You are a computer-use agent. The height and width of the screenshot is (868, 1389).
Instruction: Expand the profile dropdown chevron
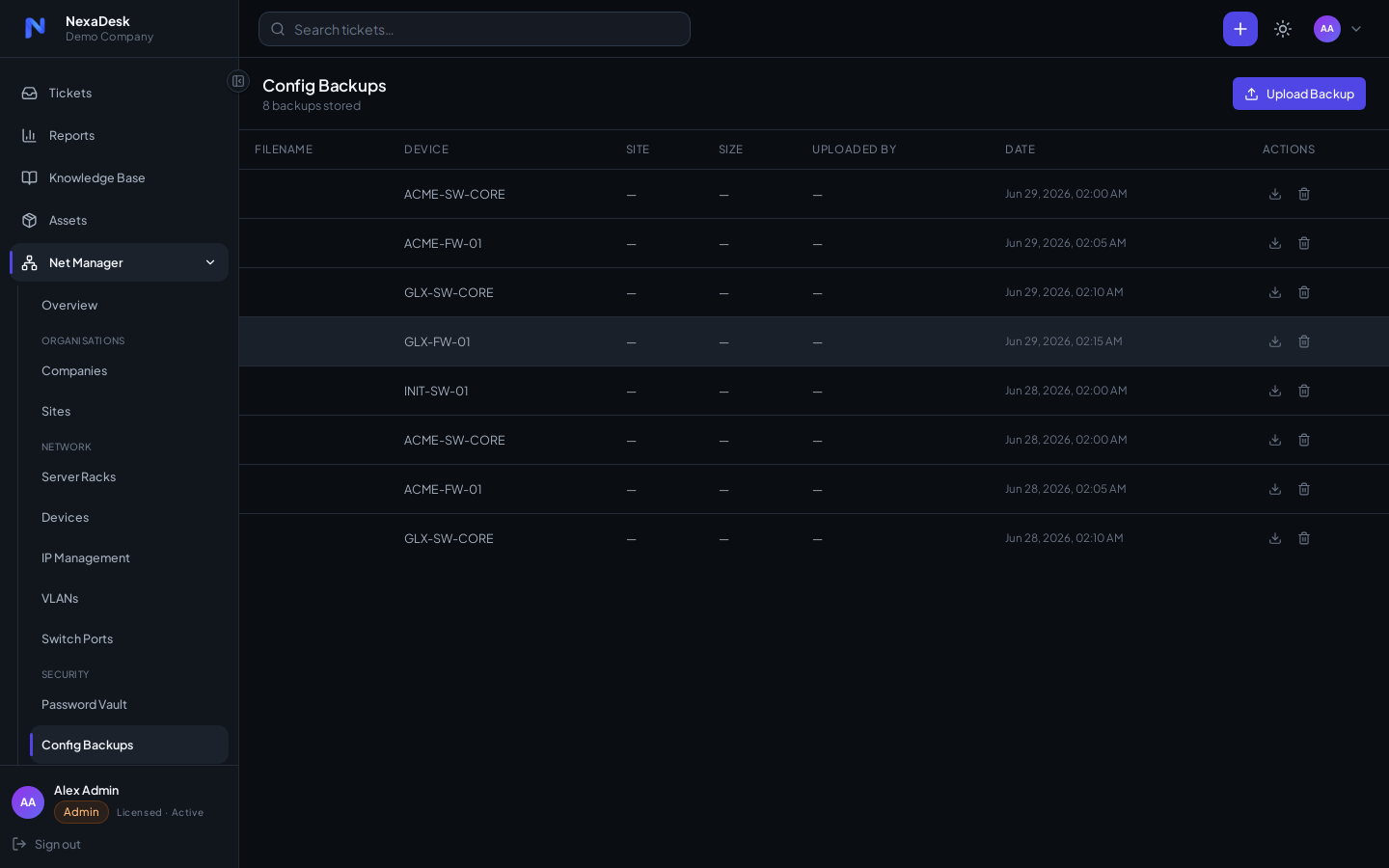[1356, 29]
